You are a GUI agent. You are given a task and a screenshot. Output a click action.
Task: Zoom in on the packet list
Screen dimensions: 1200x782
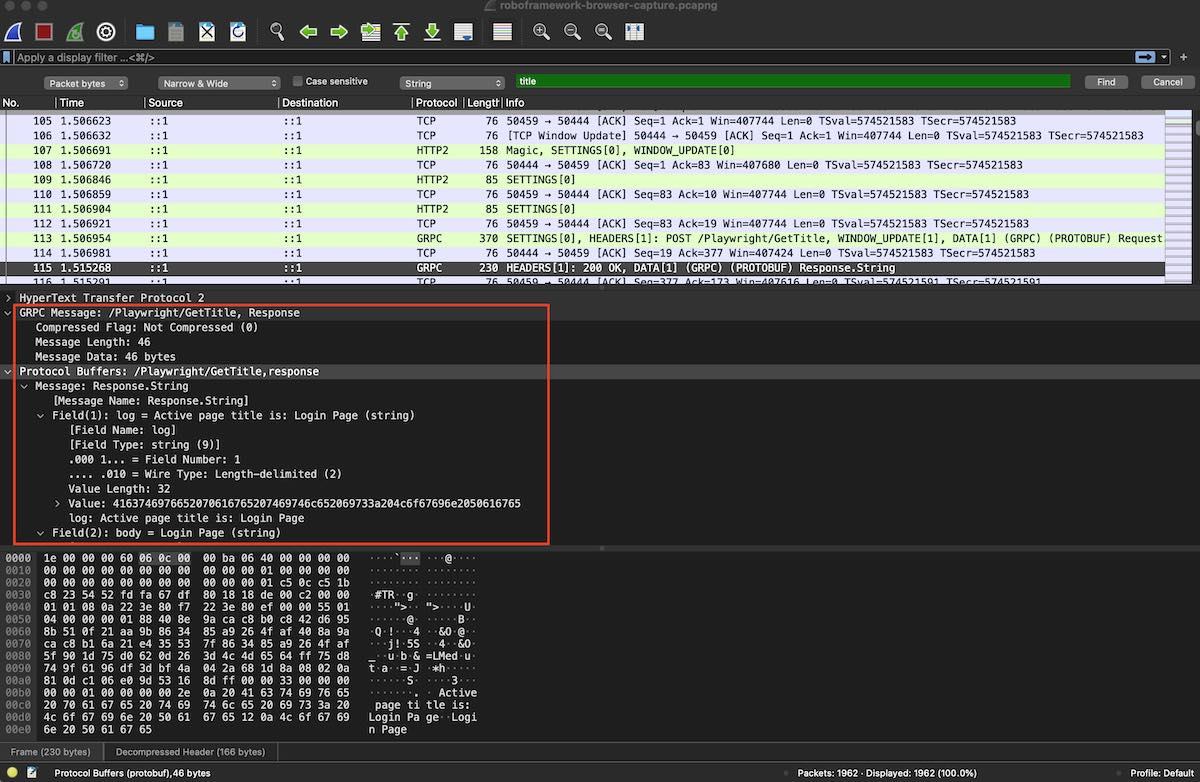pos(541,31)
